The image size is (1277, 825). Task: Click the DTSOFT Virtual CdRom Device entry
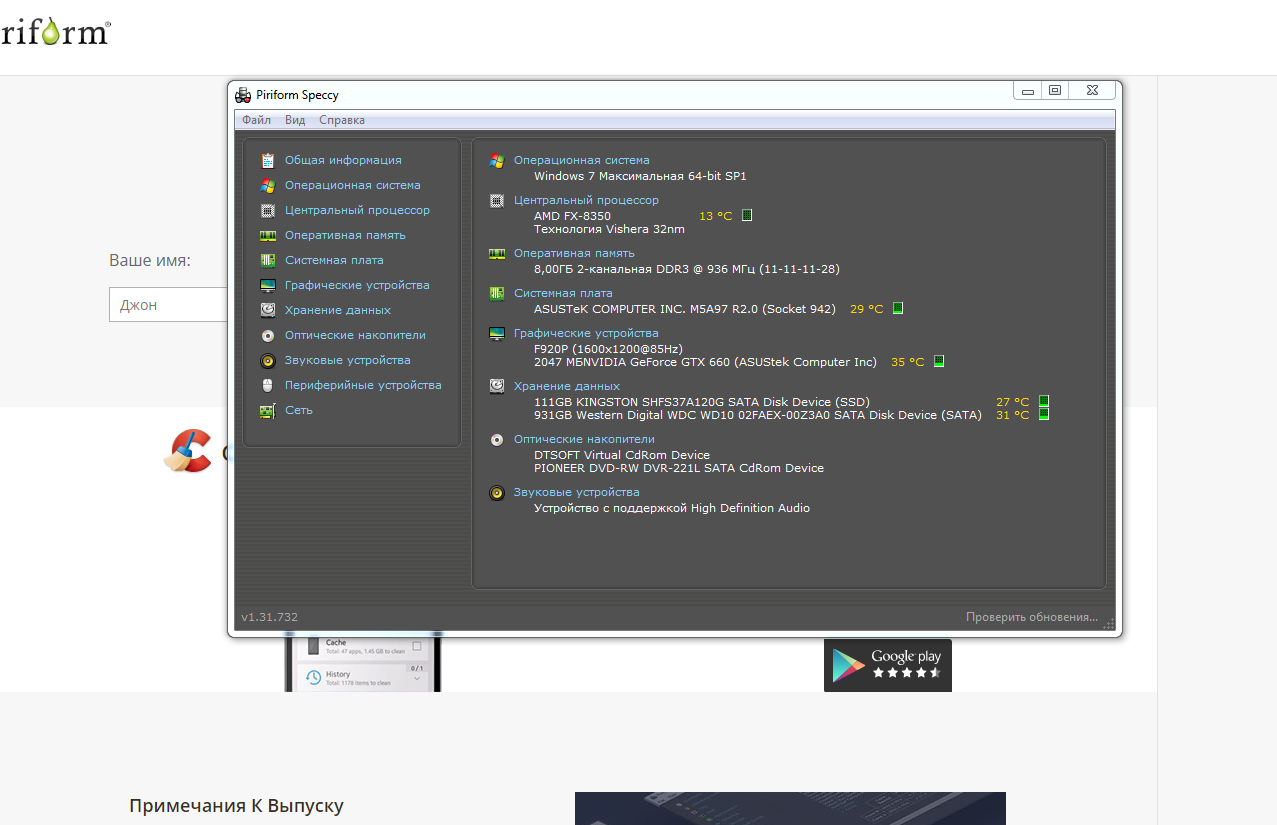point(622,455)
